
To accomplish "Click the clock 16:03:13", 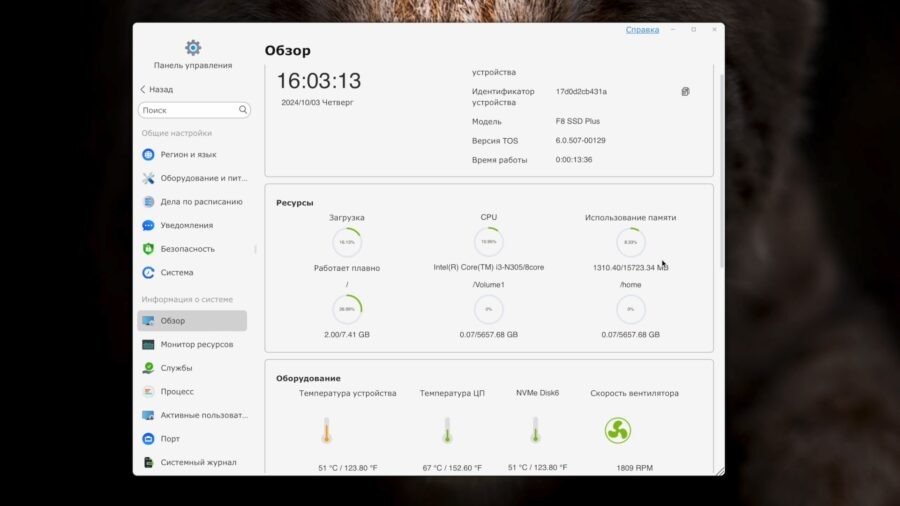I will tap(319, 81).
